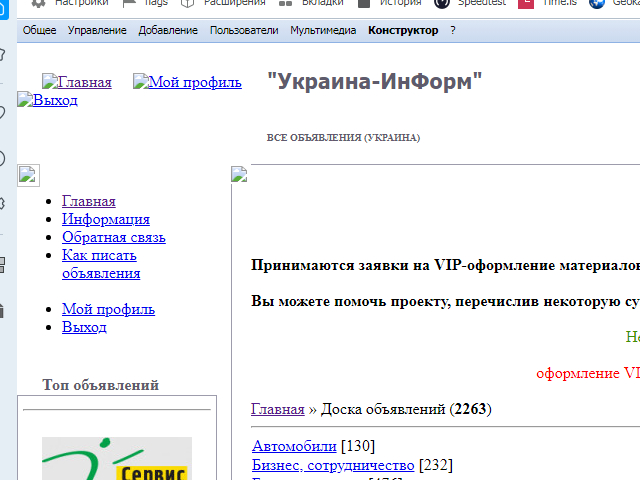The image size is (640, 480).
Task: Open the Общее admin menu
Action: click(x=39, y=31)
